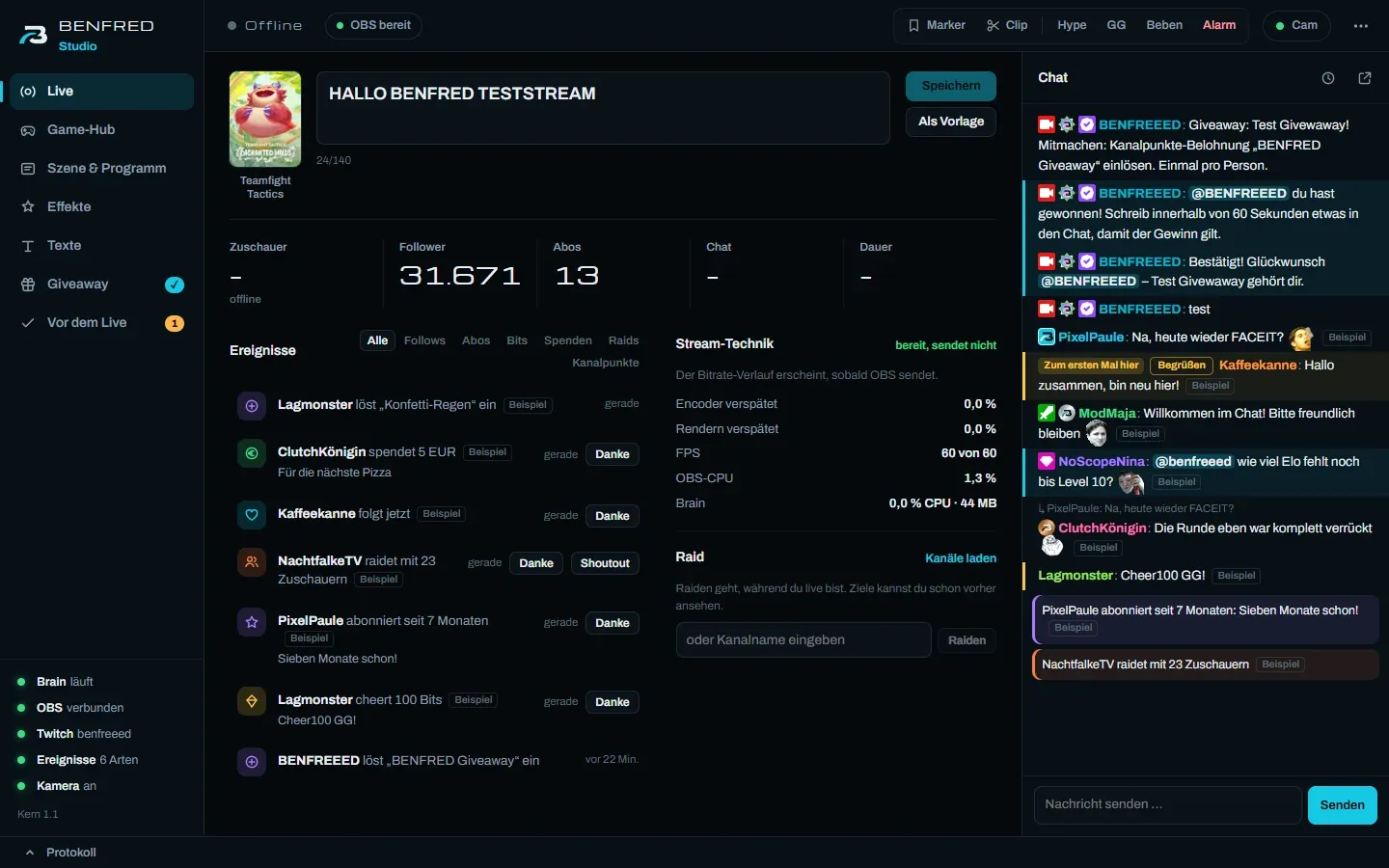The height and width of the screenshot is (868, 1389).
Task: Save the stream title with Speichern
Action: [x=951, y=86]
